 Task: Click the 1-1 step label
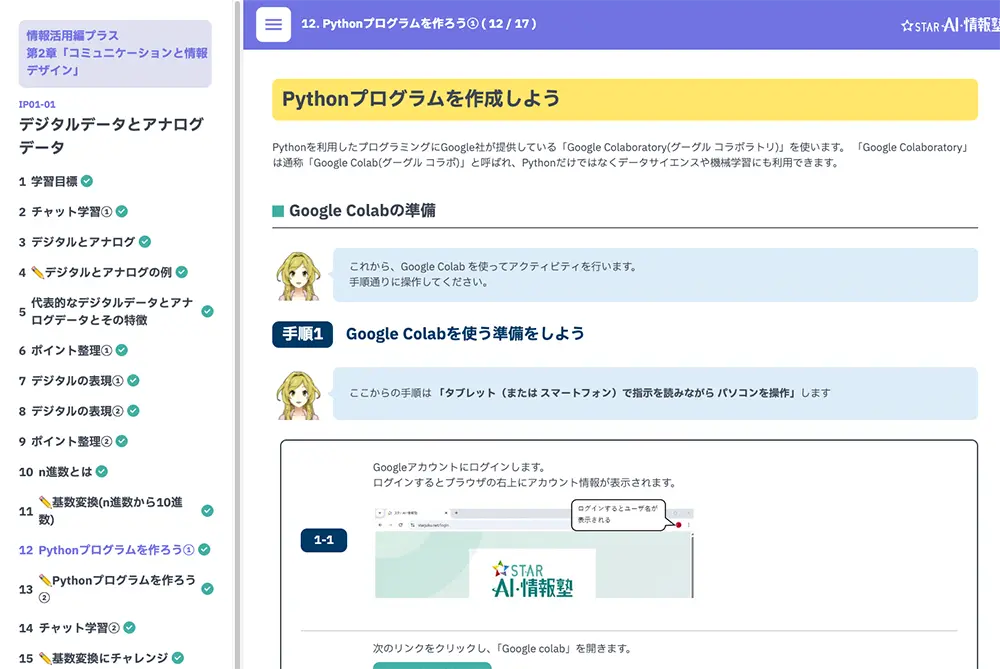tap(324, 540)
